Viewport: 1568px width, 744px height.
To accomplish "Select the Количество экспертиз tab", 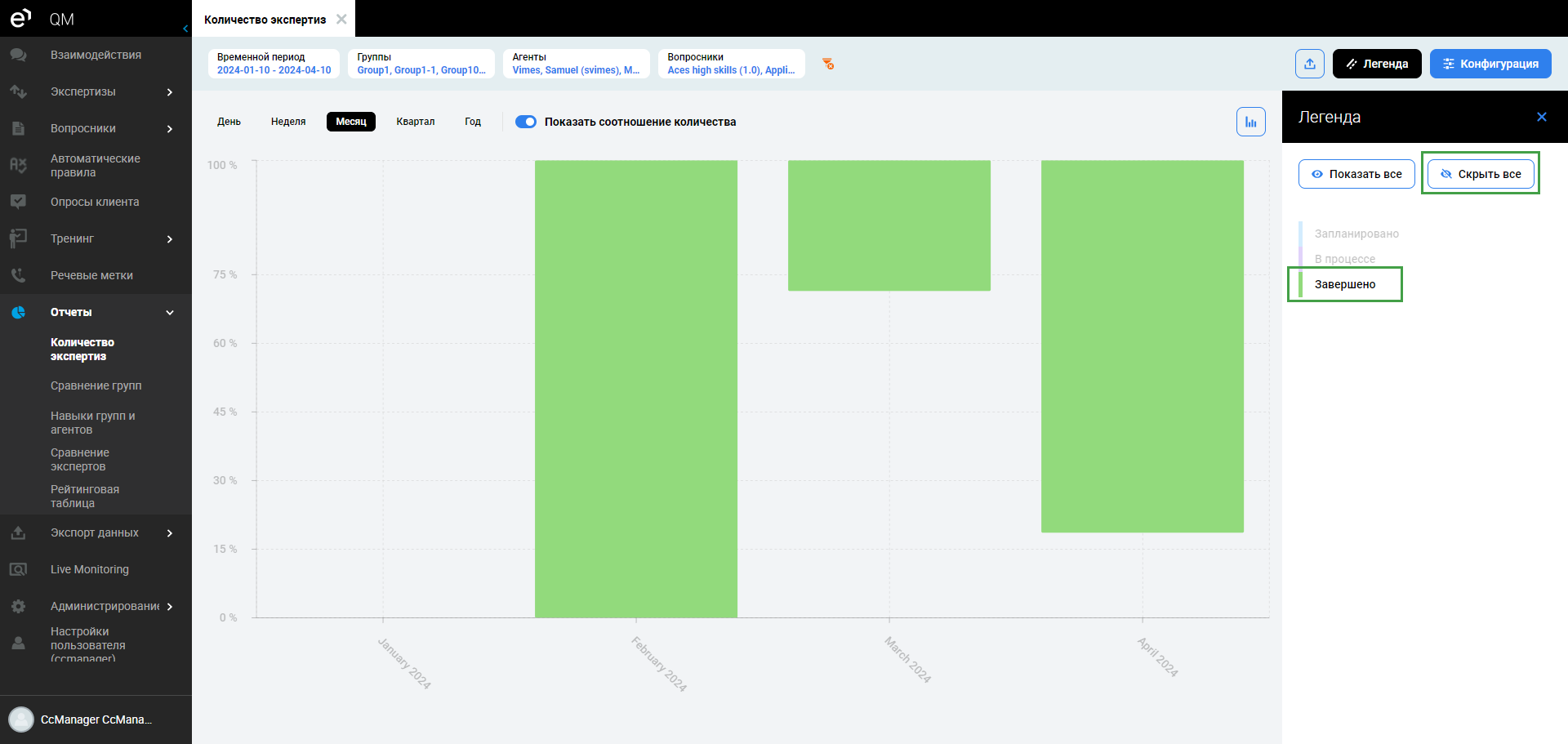I will 265,19.
